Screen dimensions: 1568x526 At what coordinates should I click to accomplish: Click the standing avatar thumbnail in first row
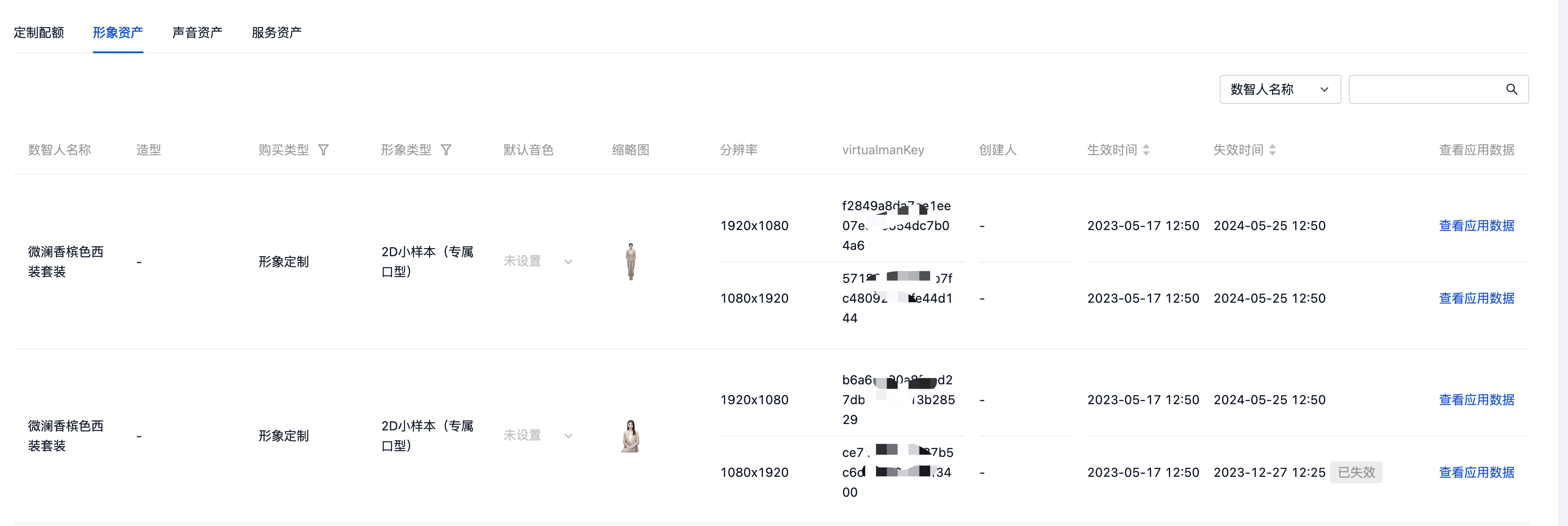(x=631, y=261)
